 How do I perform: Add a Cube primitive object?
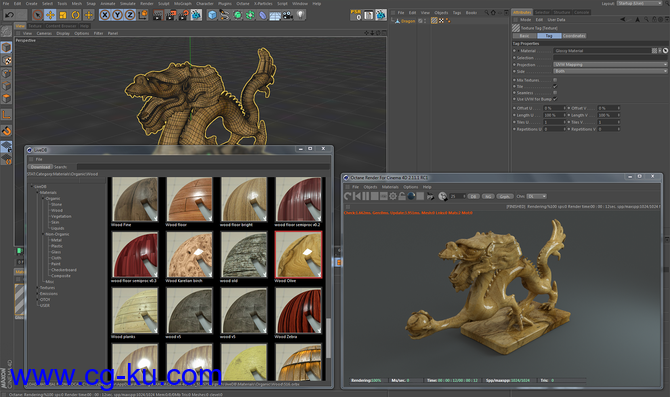pyautogui.click(x=212, y=15)
